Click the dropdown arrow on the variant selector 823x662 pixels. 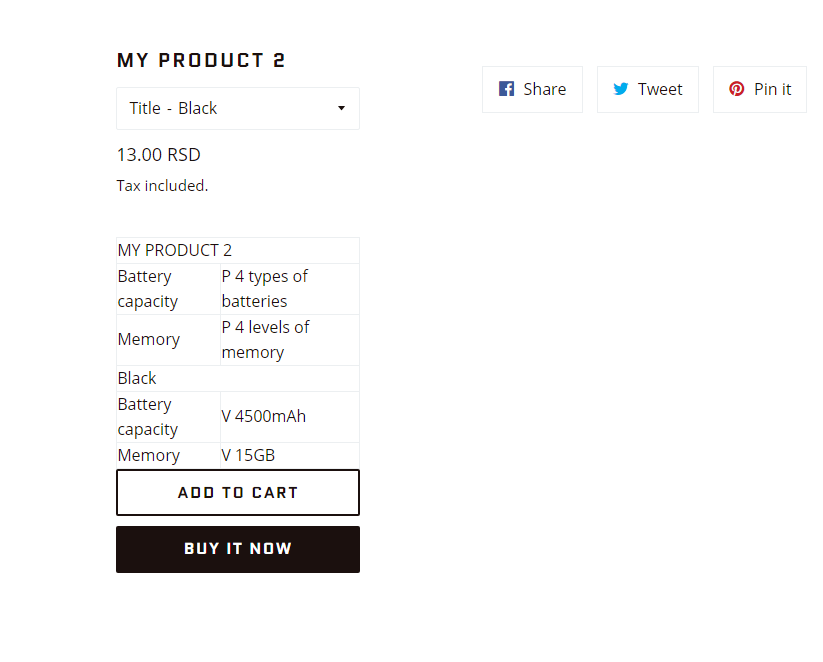(x=341, y=108)
